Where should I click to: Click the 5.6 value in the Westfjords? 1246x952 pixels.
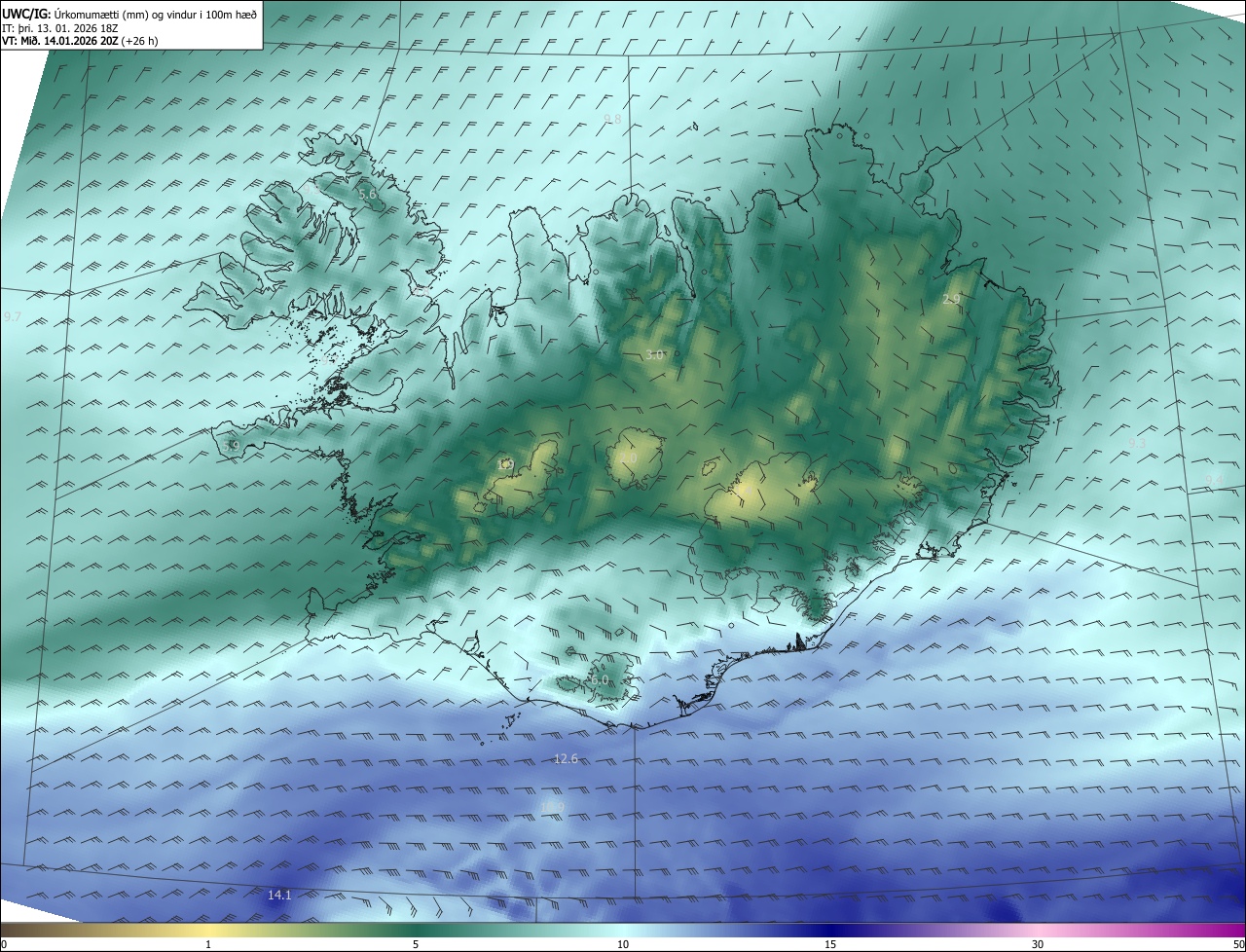coord(367,195)
